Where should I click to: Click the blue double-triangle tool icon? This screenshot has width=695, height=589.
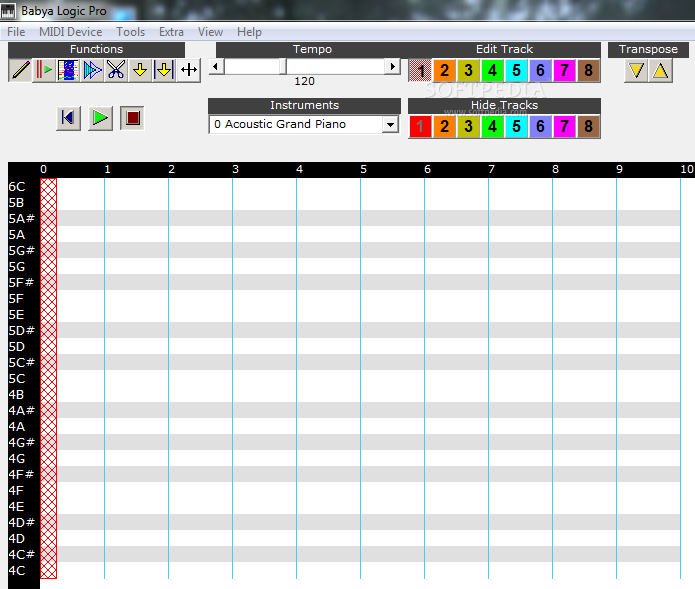[92, 70]
